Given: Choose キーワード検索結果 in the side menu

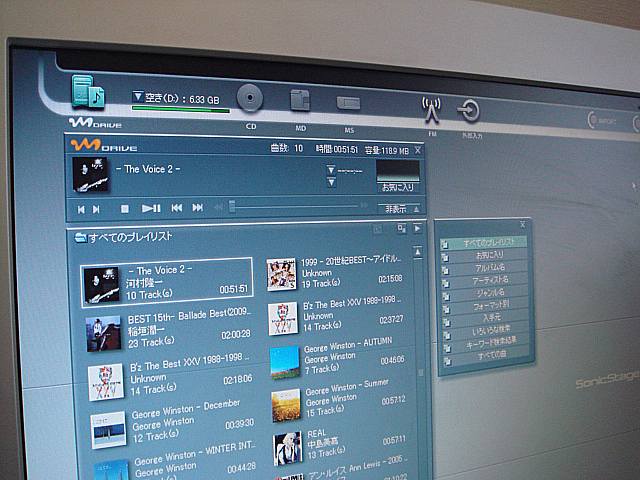Looking at the screenshot, I should 487,342.
